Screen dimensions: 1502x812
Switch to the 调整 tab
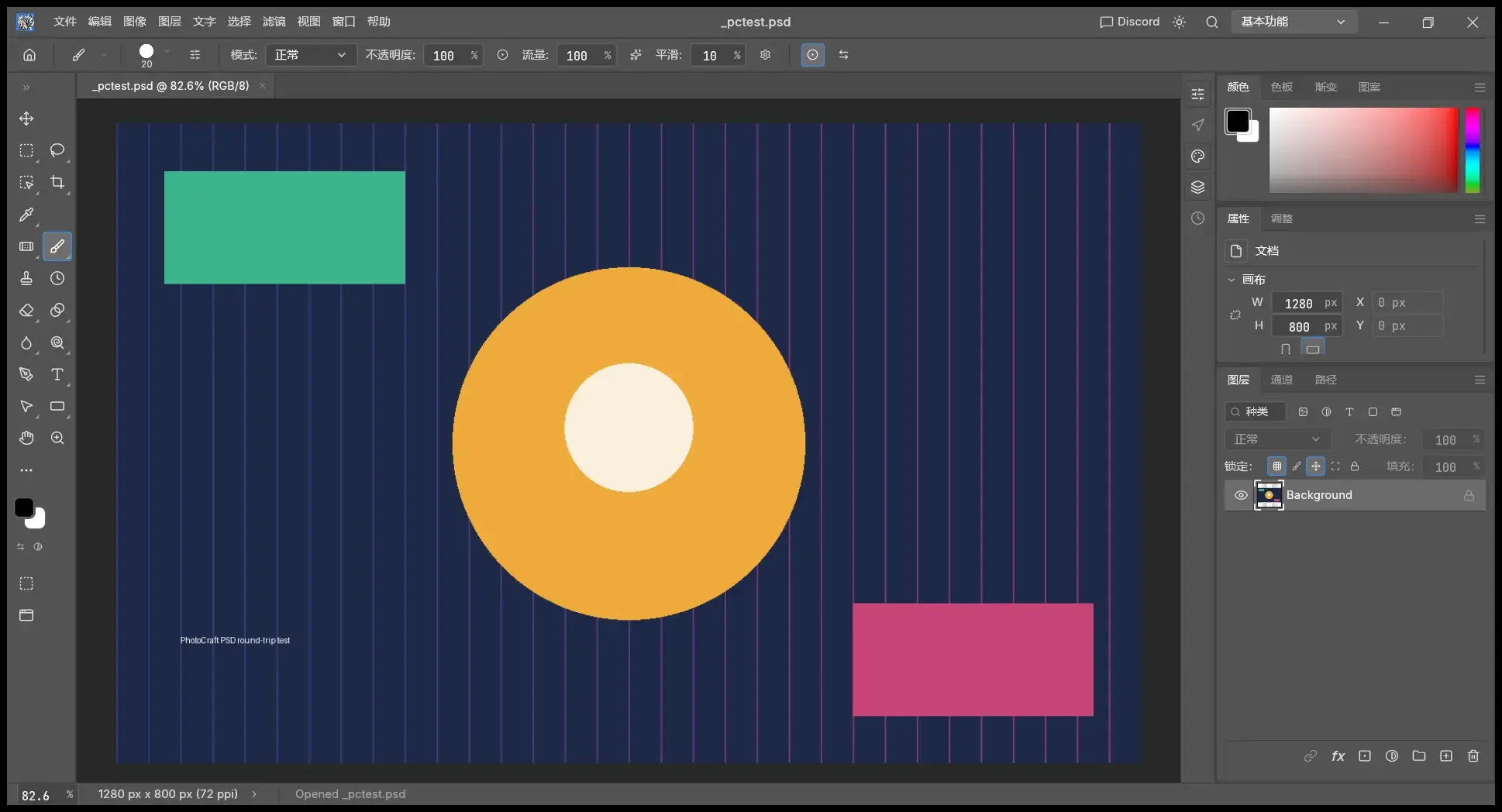[1281, 218]
